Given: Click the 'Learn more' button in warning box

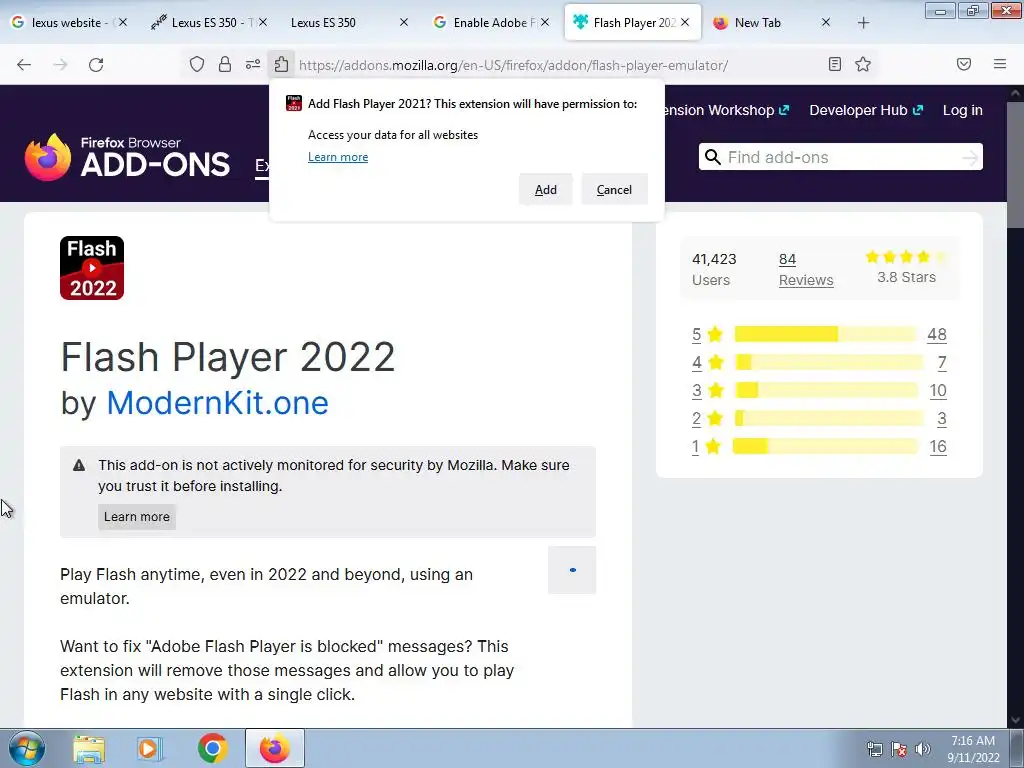Looking at the screenshot, I should pyautogui.click(x=136, y=517).
